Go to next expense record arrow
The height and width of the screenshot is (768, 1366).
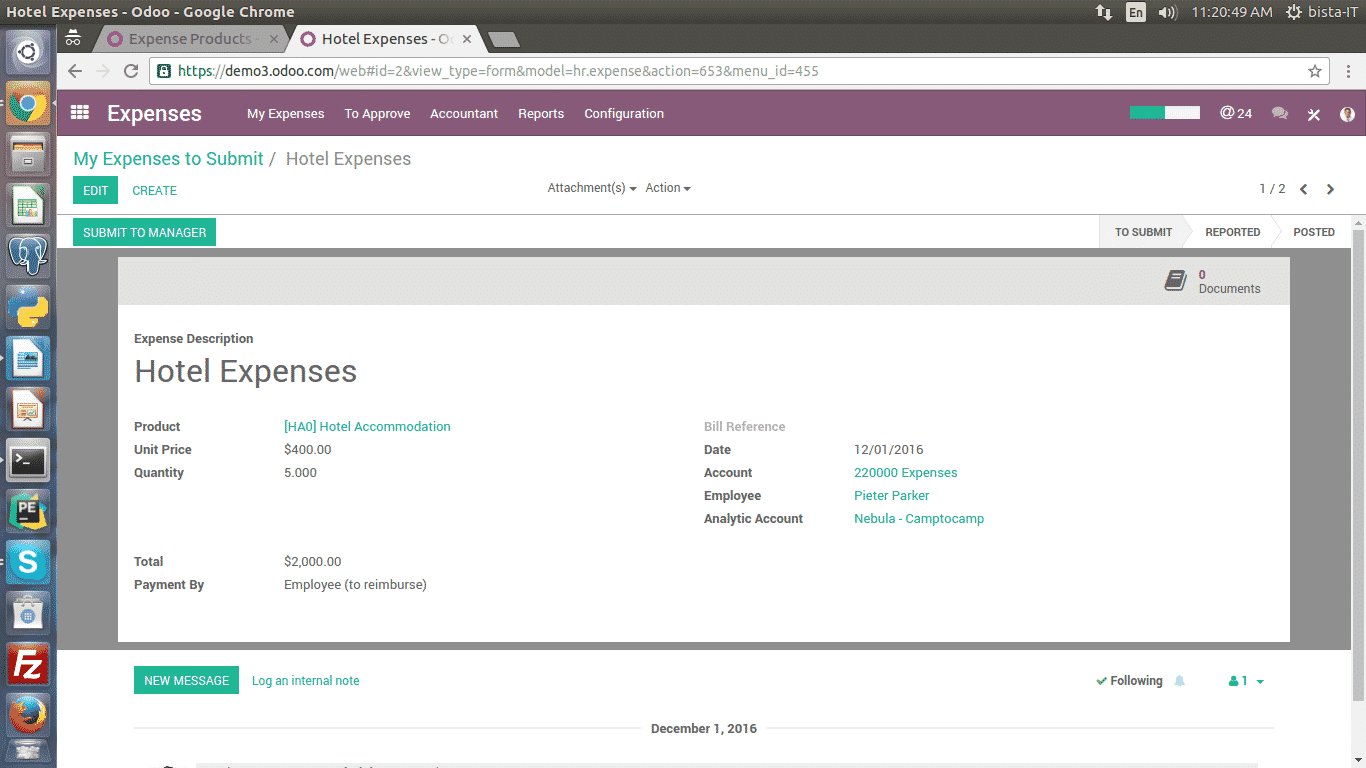[x=1330, y=189]
